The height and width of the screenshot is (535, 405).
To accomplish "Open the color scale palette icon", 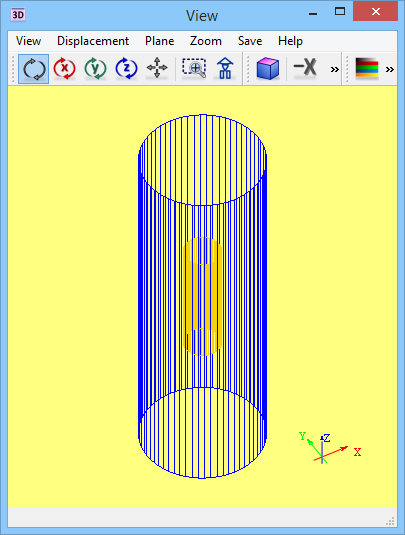I will coord(367,68).
